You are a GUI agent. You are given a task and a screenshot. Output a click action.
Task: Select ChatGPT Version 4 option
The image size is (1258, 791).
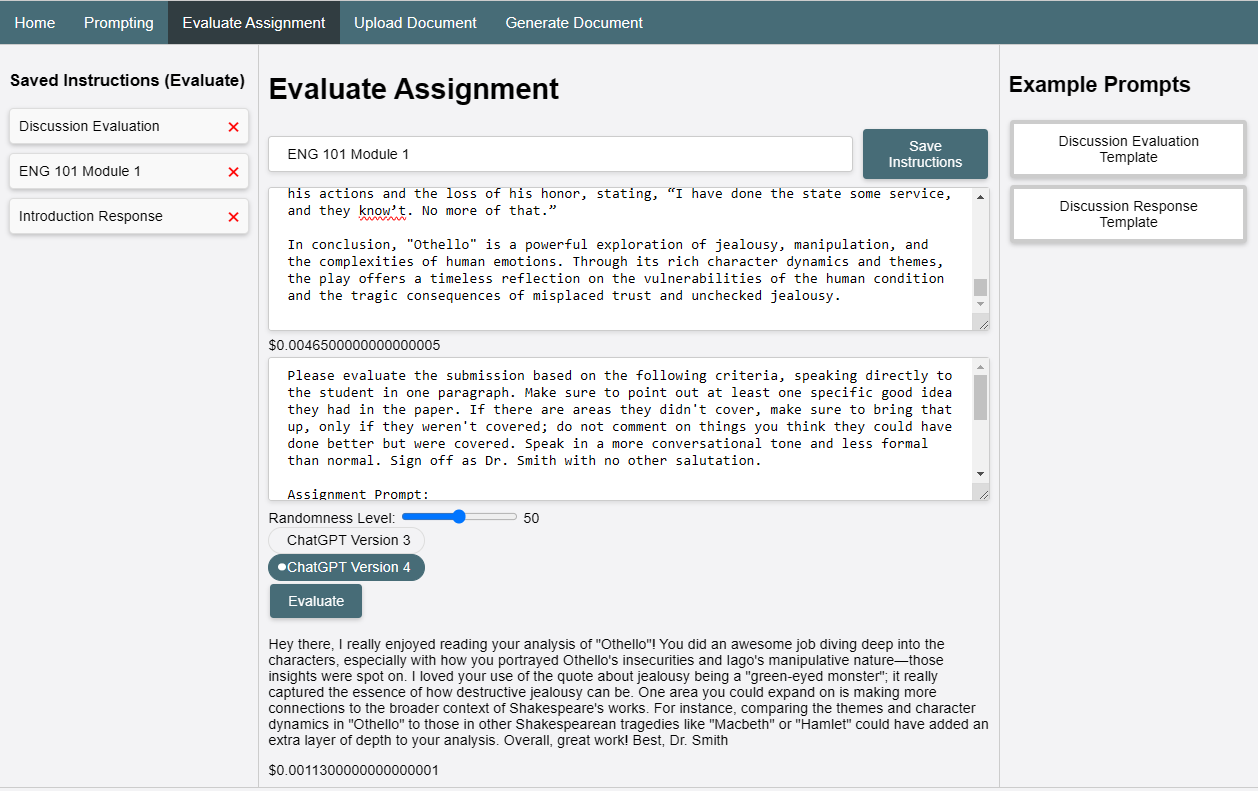click(347, 567)
